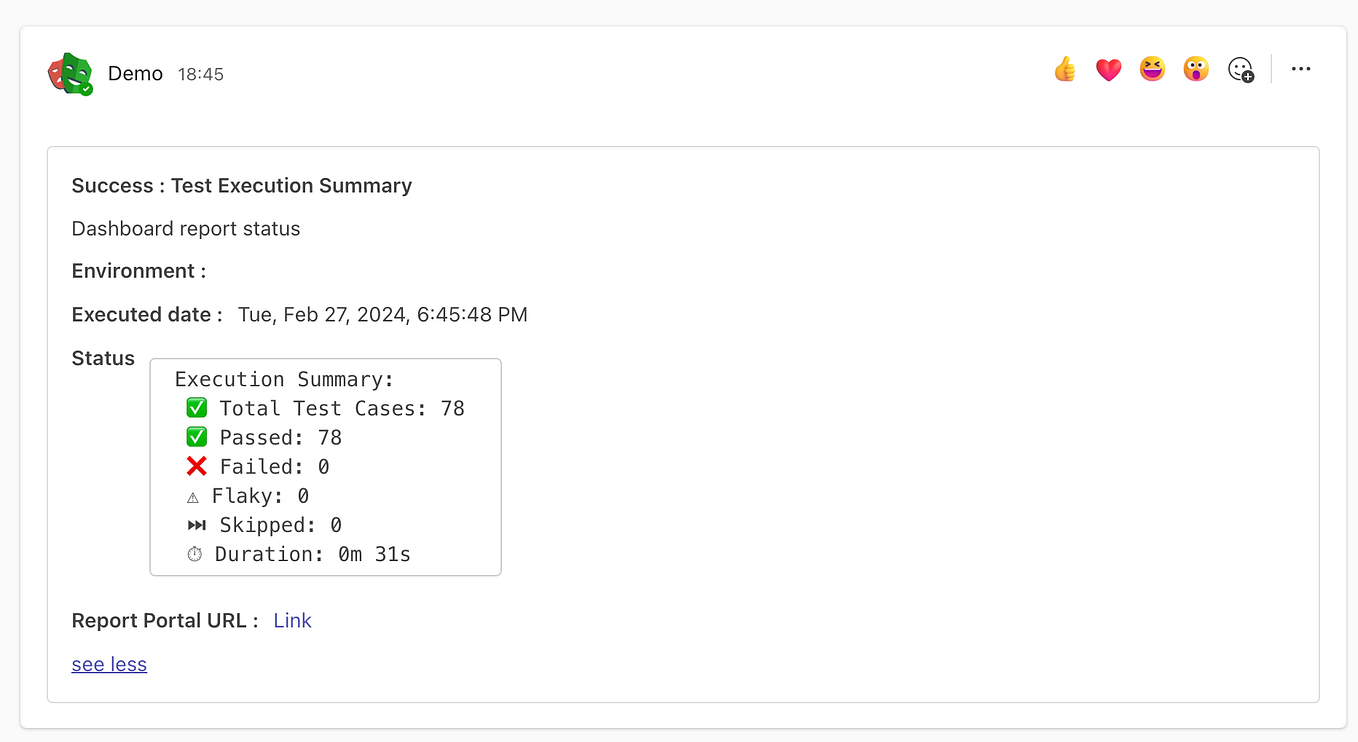The image size is (1358, 742).
Task: Click the Duration stopwatch icon
Action: click(x=194, y=554)
